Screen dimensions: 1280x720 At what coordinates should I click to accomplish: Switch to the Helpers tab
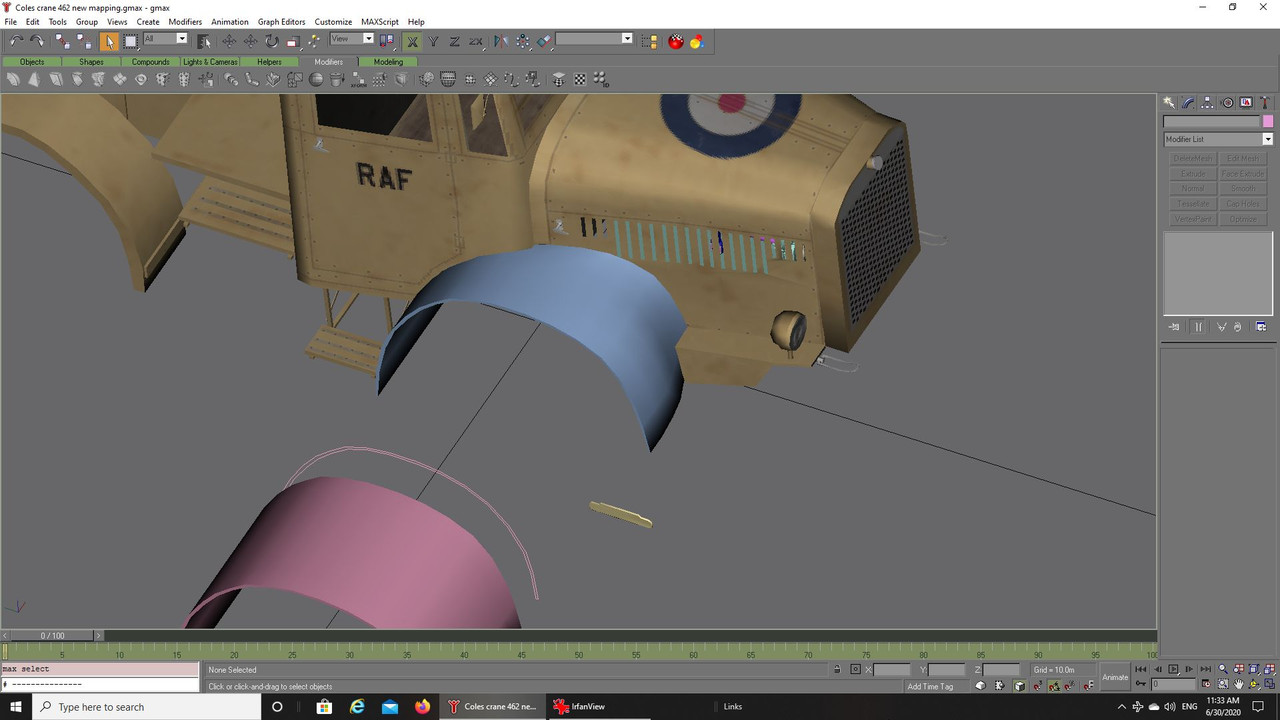tap(269, 62)
